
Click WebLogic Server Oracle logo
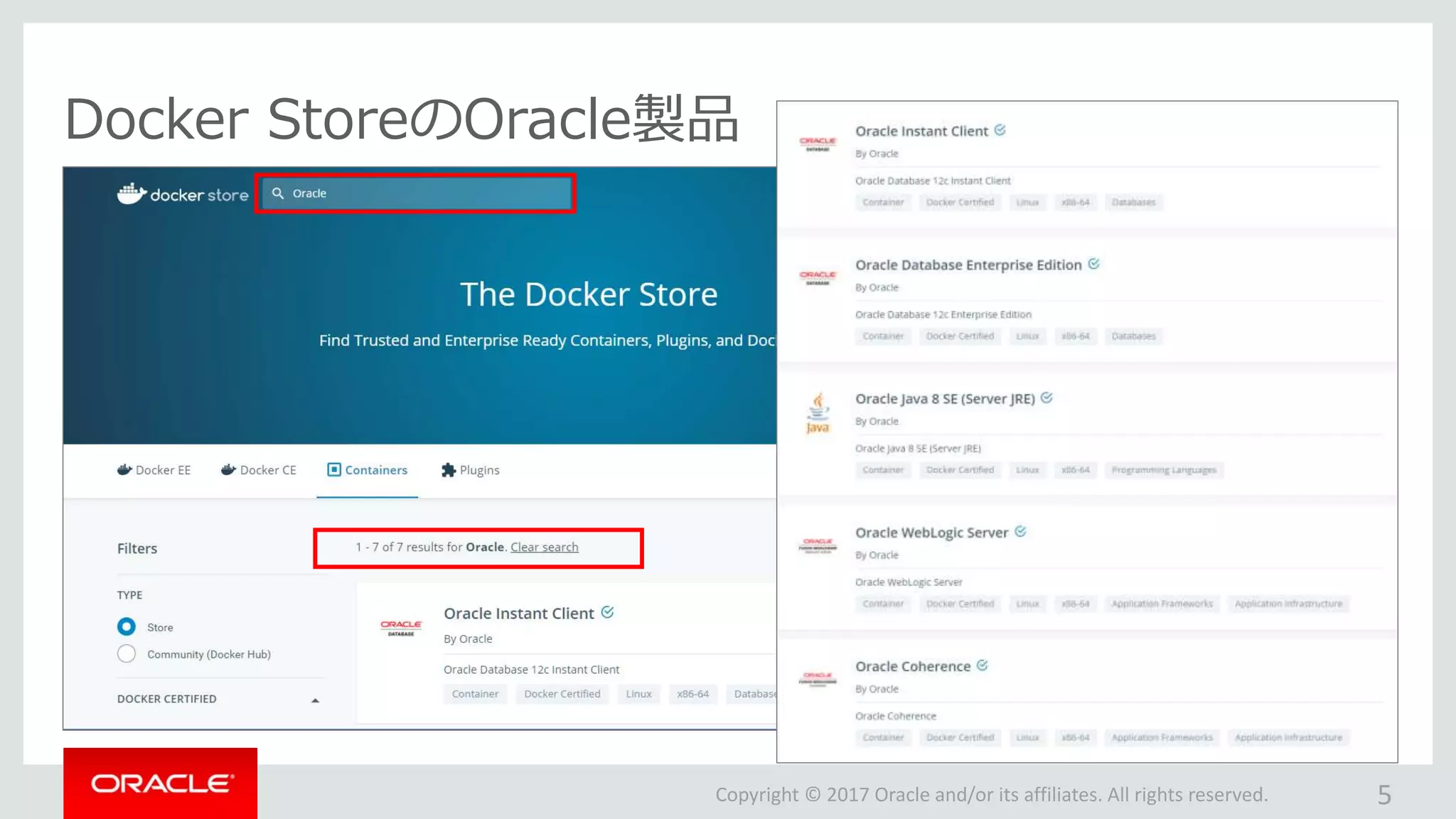pos(818,545)
